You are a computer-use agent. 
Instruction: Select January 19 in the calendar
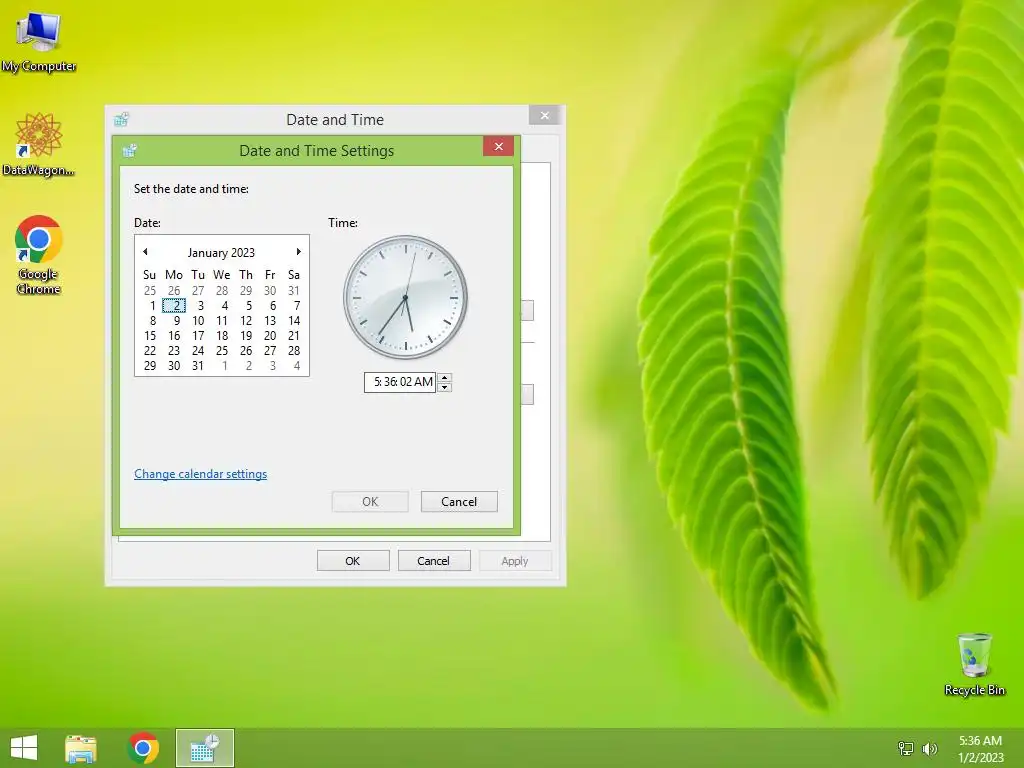pos(246,336)
